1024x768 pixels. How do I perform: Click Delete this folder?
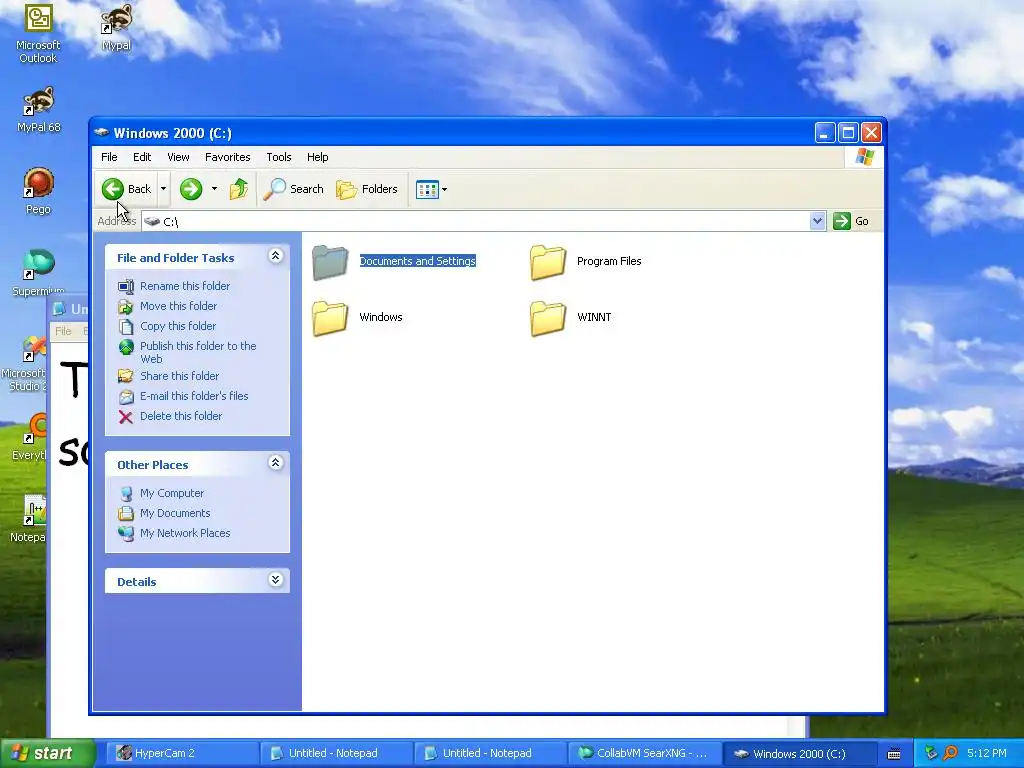point(181,416)
